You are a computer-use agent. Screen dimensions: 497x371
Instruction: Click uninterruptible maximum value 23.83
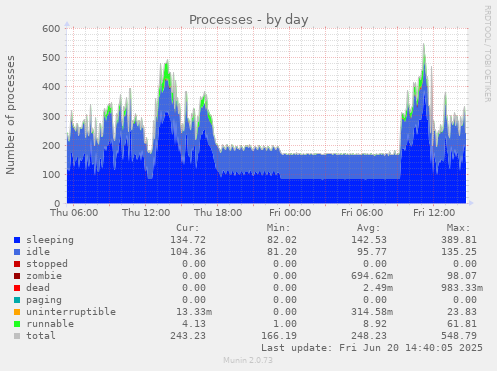[x=462, y=312]
